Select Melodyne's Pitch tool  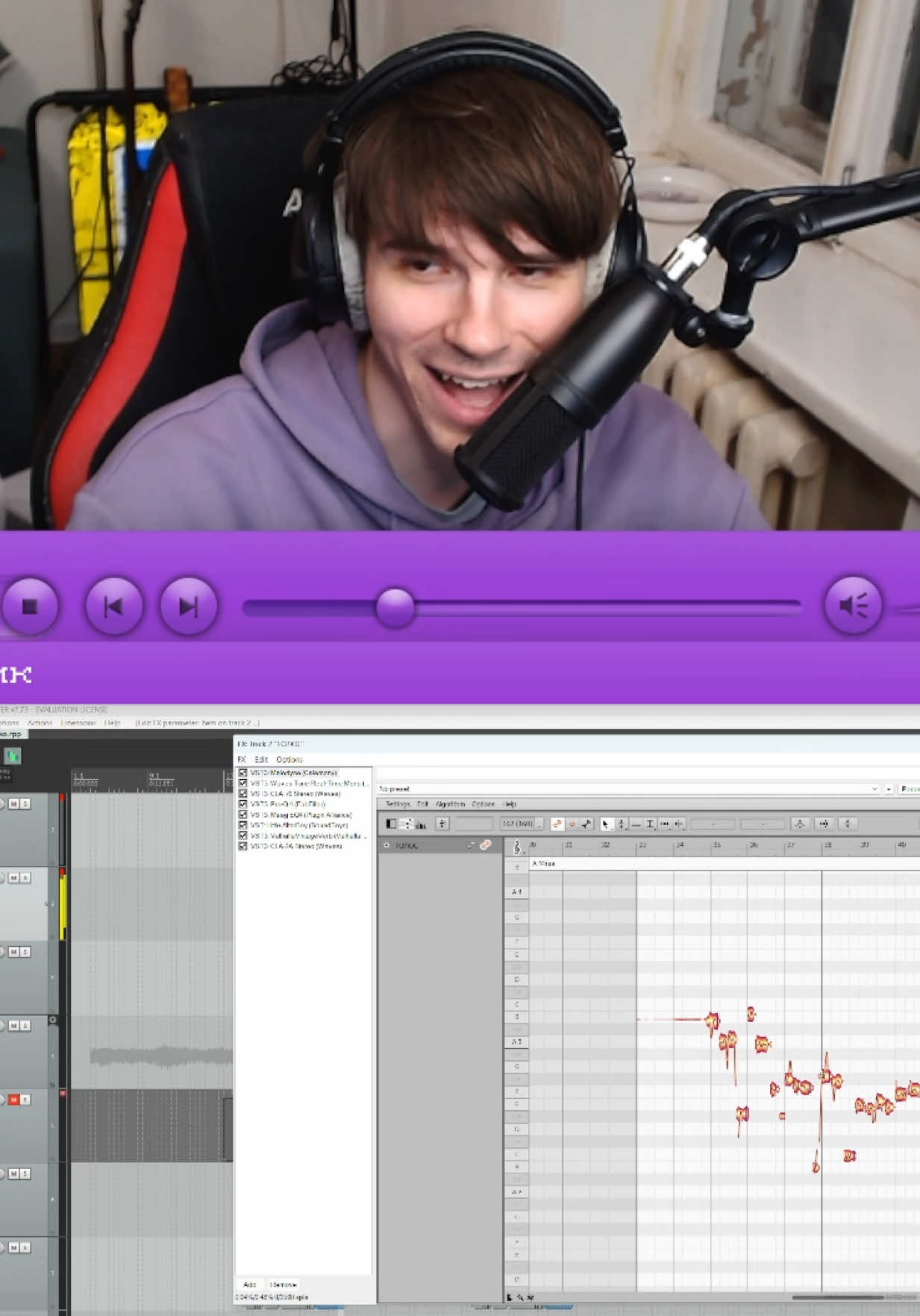621,824
